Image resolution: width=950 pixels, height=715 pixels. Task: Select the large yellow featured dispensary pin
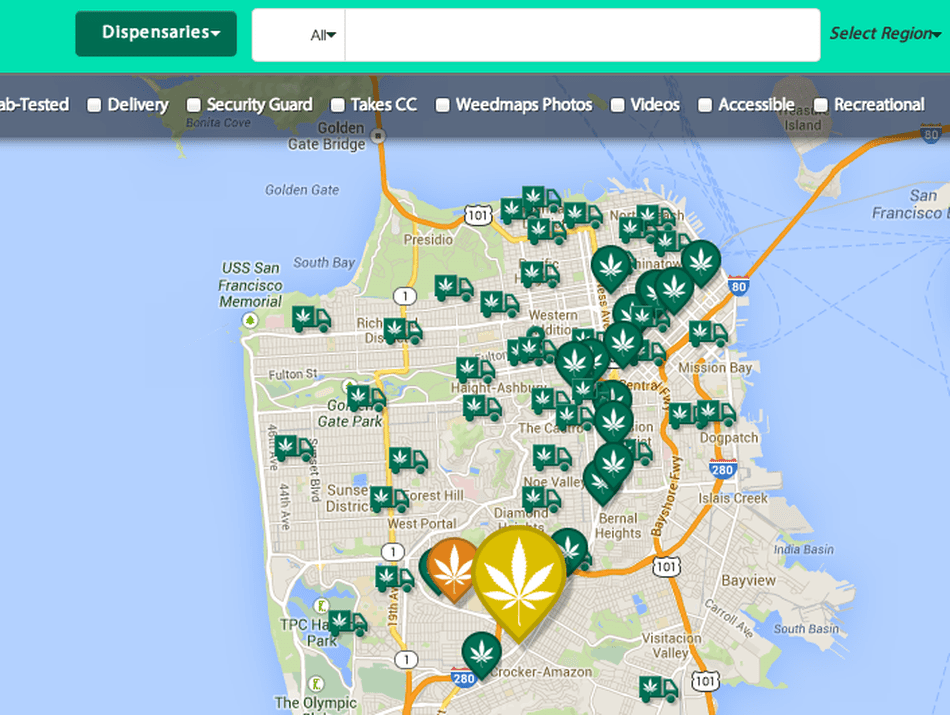[519, 582]
